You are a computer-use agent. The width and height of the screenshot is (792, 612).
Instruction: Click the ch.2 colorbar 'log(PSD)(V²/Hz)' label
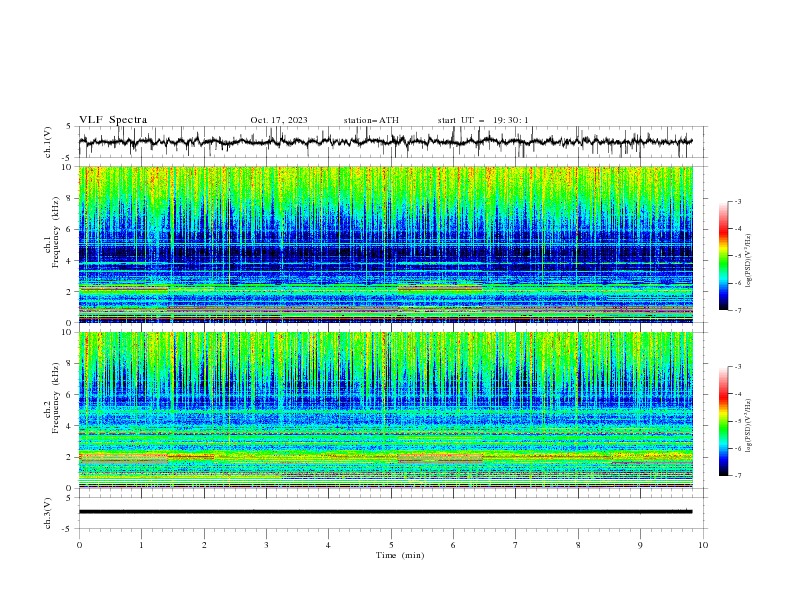(x=748, y=426)
